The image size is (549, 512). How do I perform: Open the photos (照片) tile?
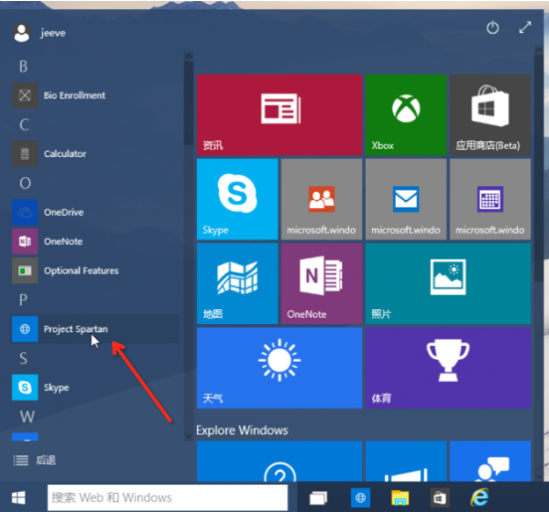448,283
